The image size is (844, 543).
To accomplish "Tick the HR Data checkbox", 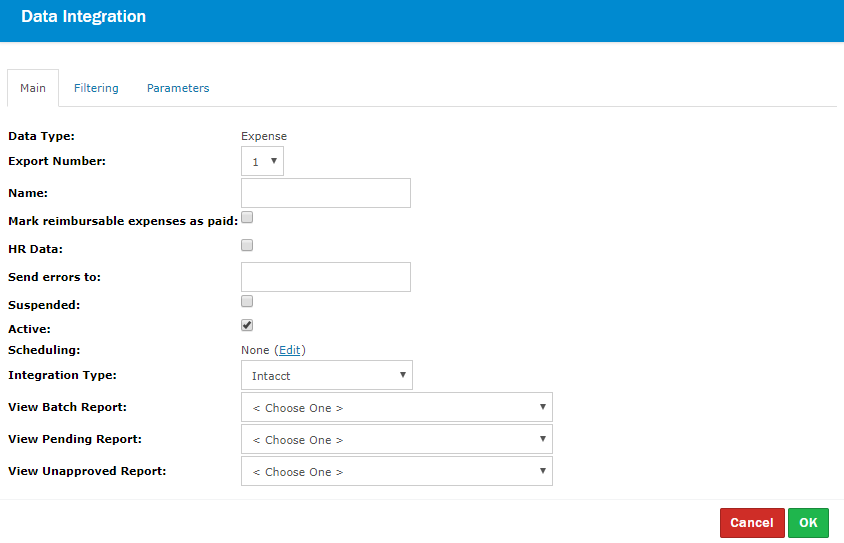I will 247,245.
